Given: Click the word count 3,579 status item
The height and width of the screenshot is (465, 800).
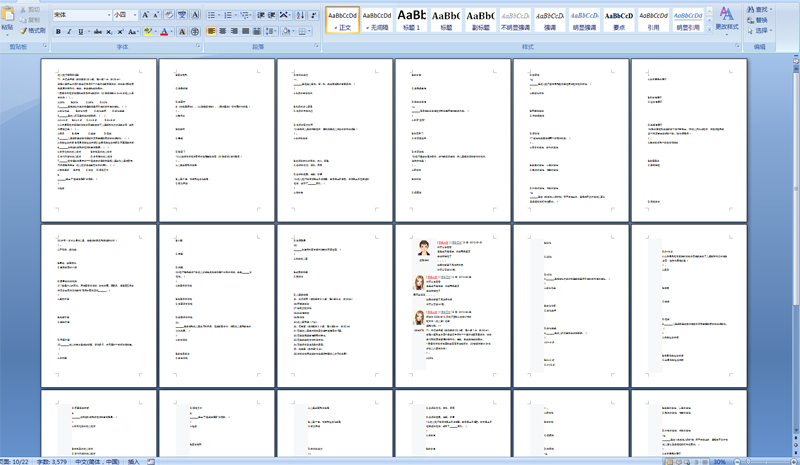Looking at the screenshot, I should (52, 461).
